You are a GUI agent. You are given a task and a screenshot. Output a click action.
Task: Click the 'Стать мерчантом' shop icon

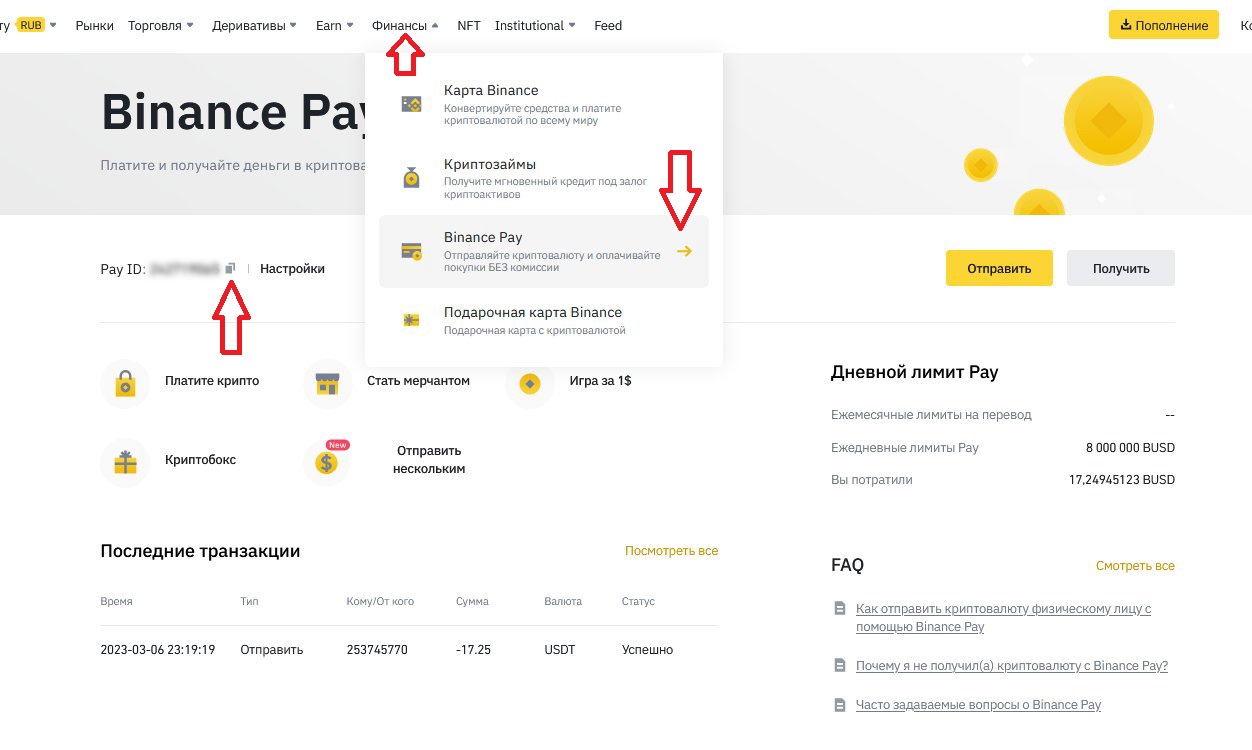327,383
